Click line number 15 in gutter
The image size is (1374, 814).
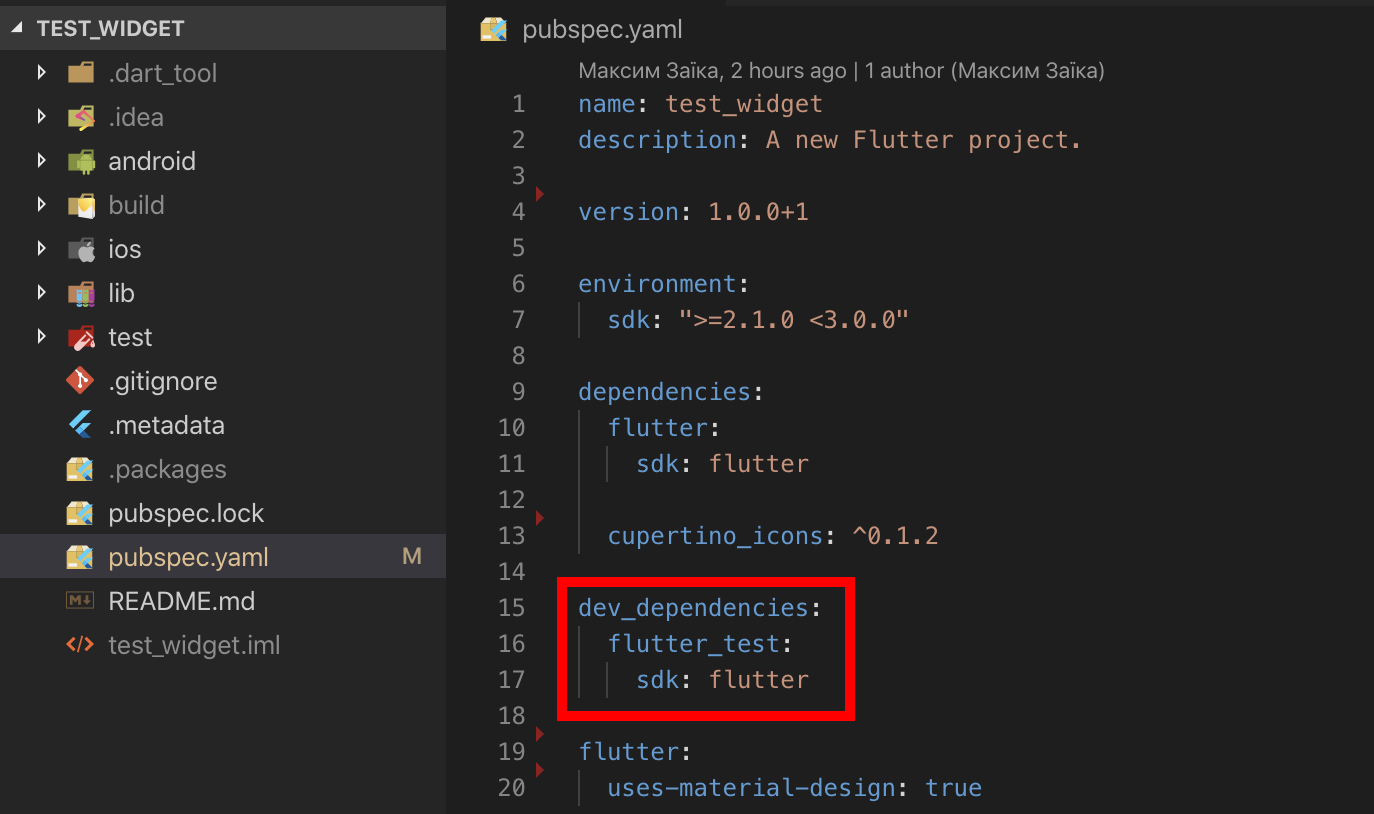point(511,608)
